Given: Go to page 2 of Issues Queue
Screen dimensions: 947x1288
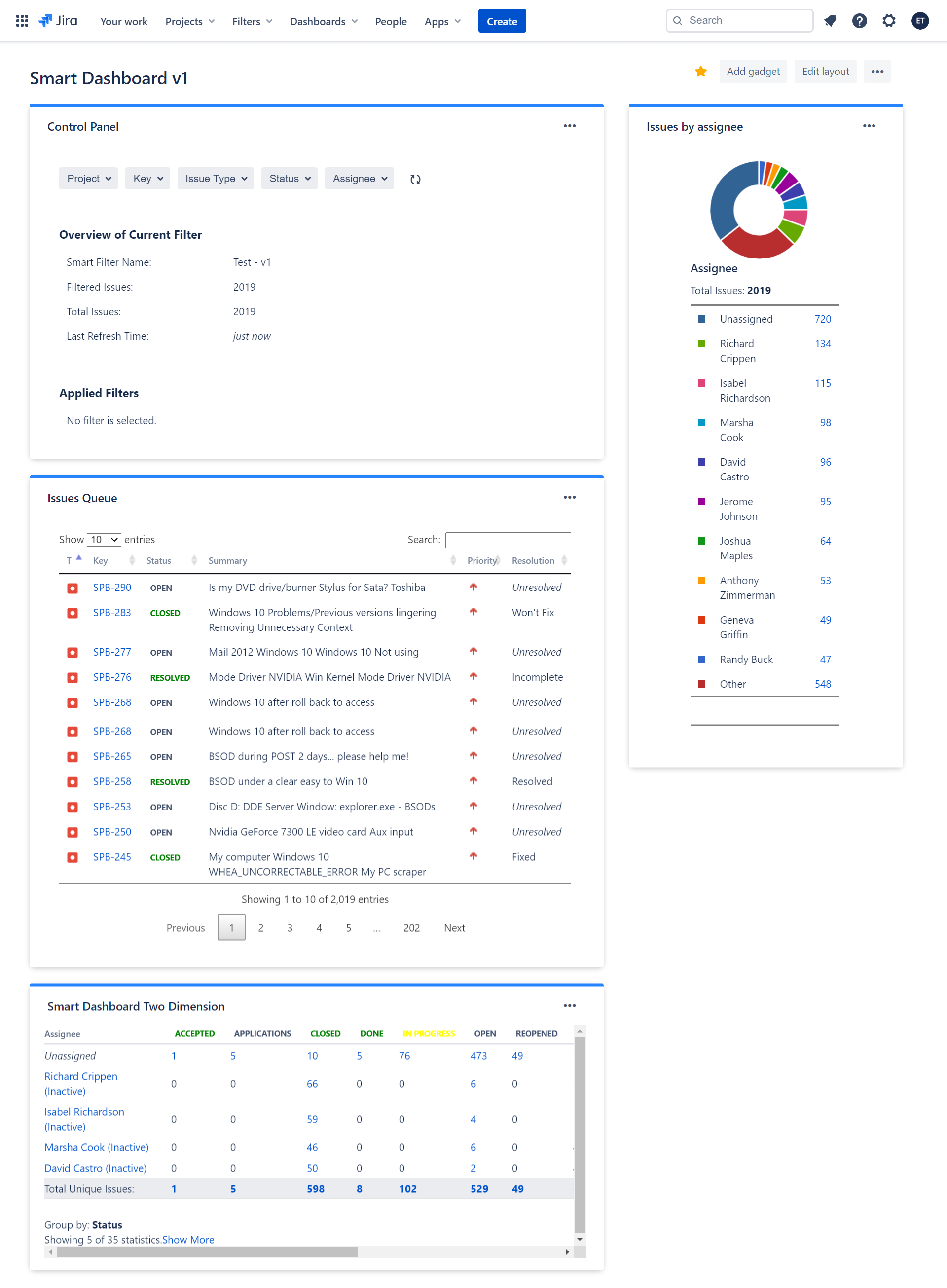Looking at the screenshot, I should (260, 927).
